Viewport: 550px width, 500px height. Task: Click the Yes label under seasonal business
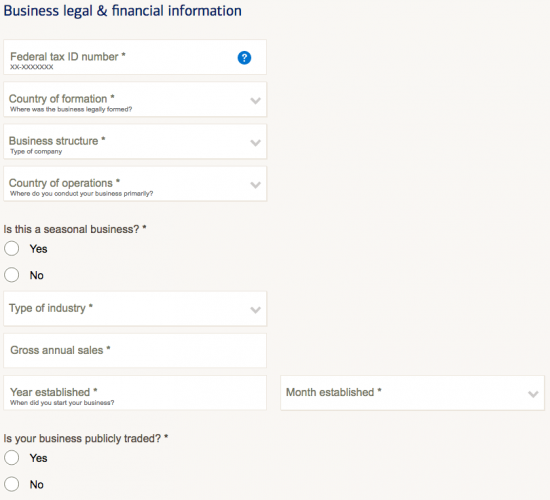[x=38, y=249]
